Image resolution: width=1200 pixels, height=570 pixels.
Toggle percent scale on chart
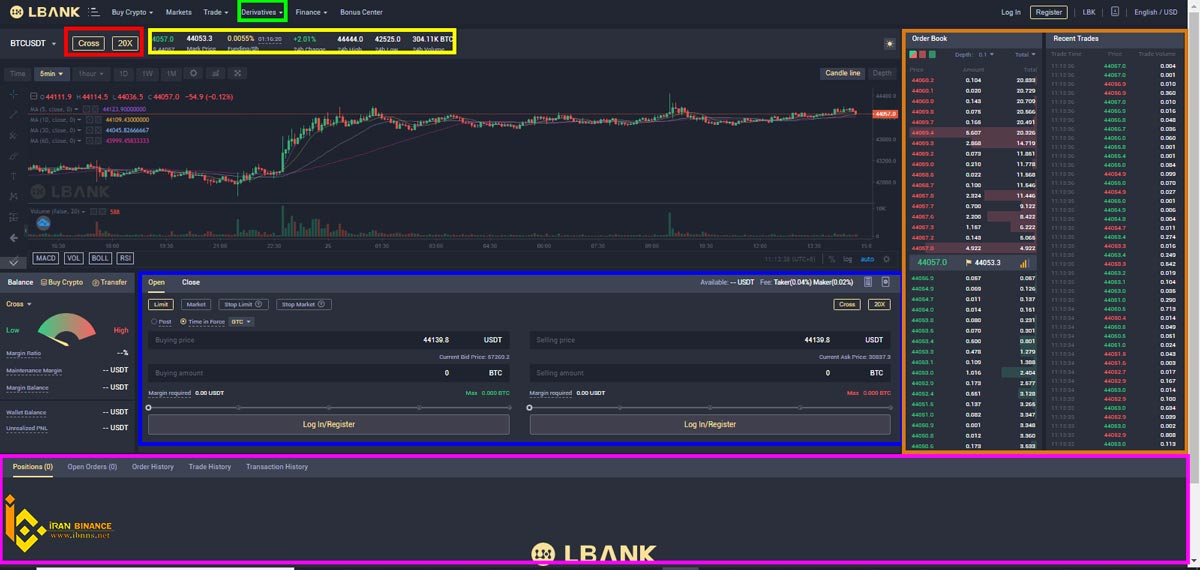(832, 258)
